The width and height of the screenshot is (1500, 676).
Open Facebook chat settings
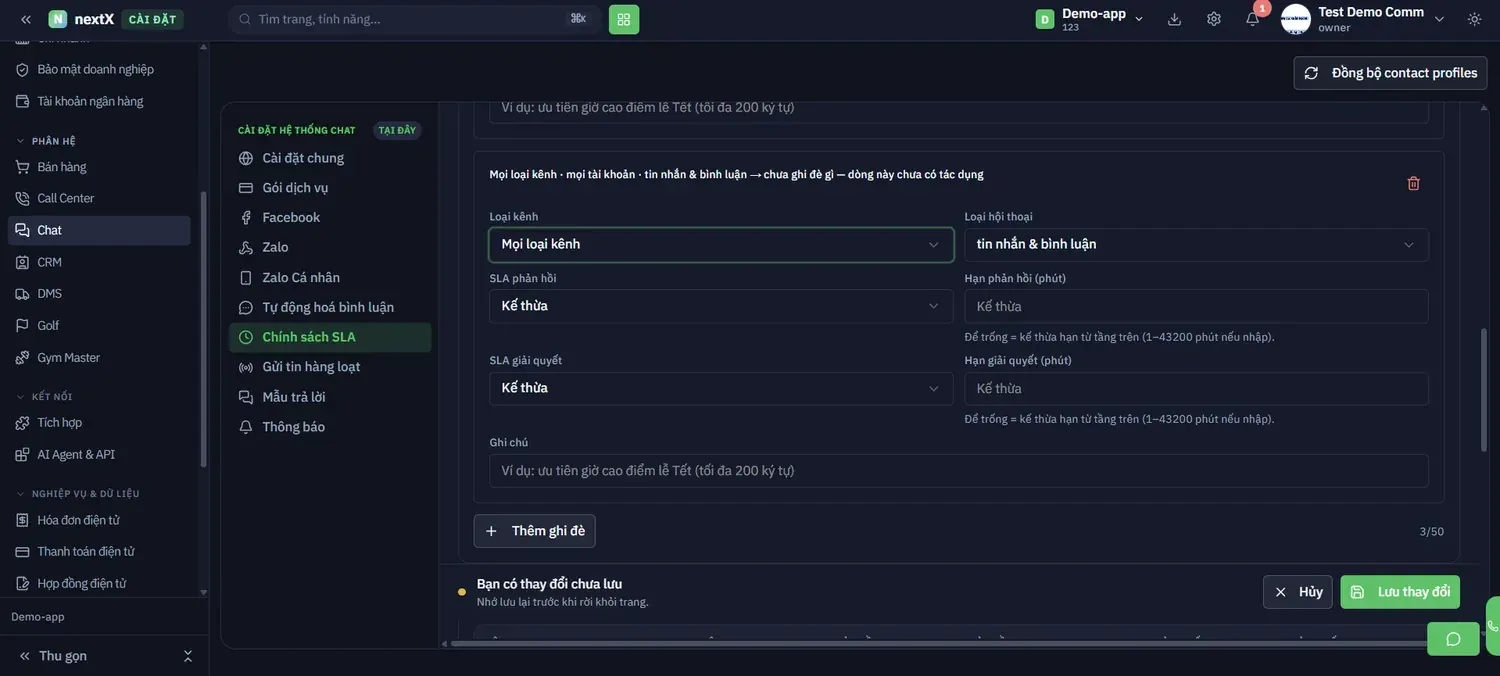pos(330,218)
